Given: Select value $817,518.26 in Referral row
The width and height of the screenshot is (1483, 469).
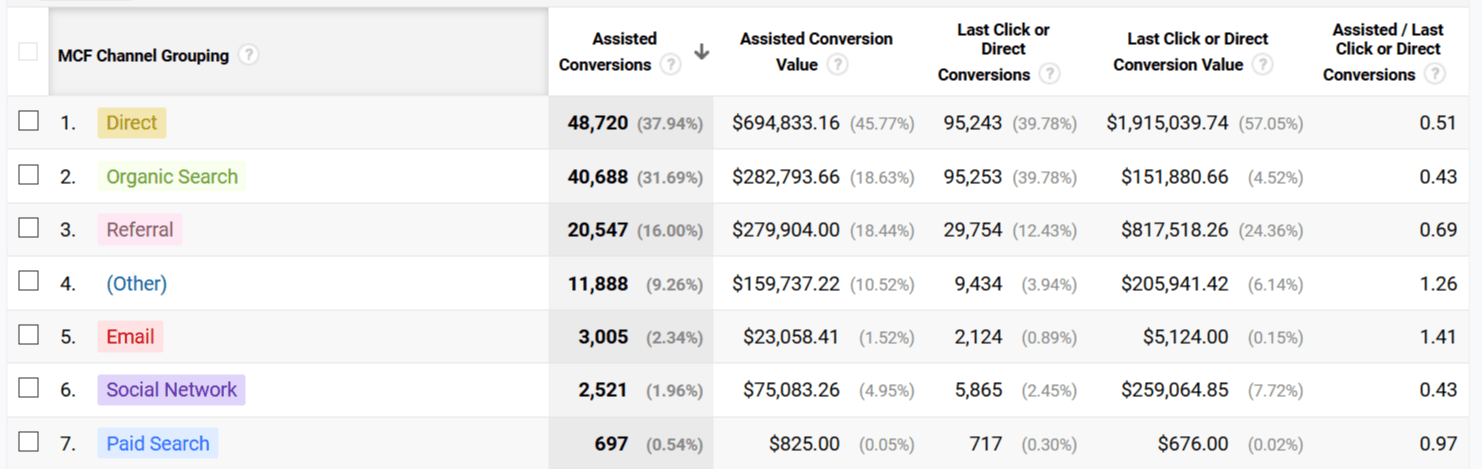Looking at the screenshot, I should (1174, 230).
